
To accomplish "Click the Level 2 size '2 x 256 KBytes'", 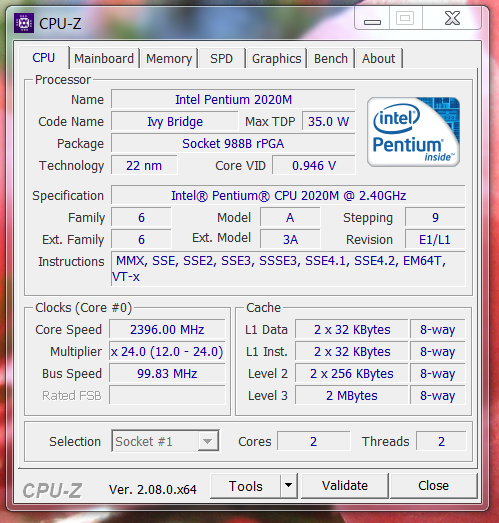I will (x=352, y=374).
